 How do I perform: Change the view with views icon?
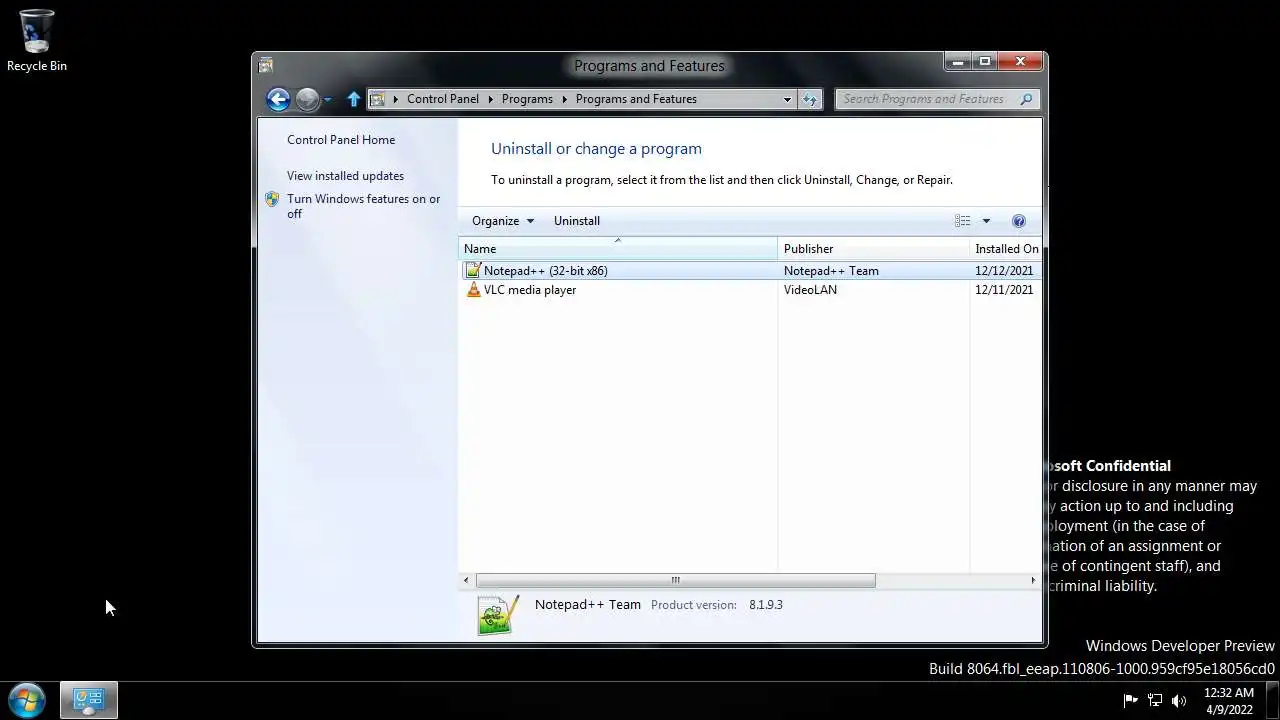[x=962, y=221]
